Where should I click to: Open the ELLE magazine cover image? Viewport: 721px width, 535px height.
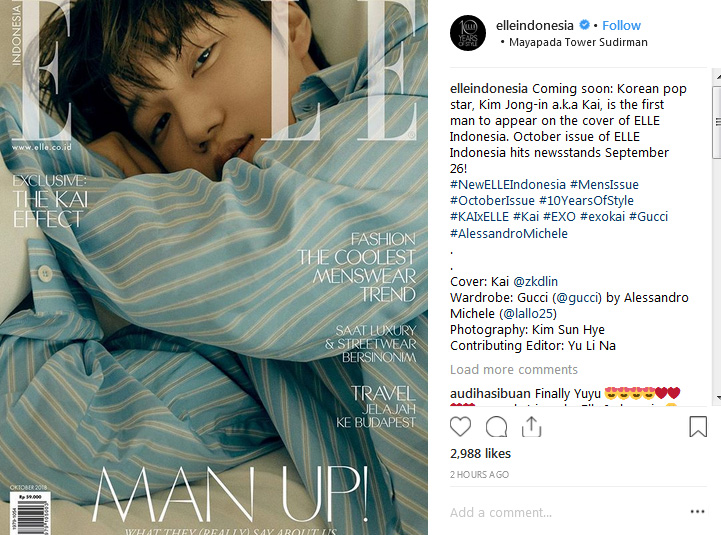click(214, 267)
